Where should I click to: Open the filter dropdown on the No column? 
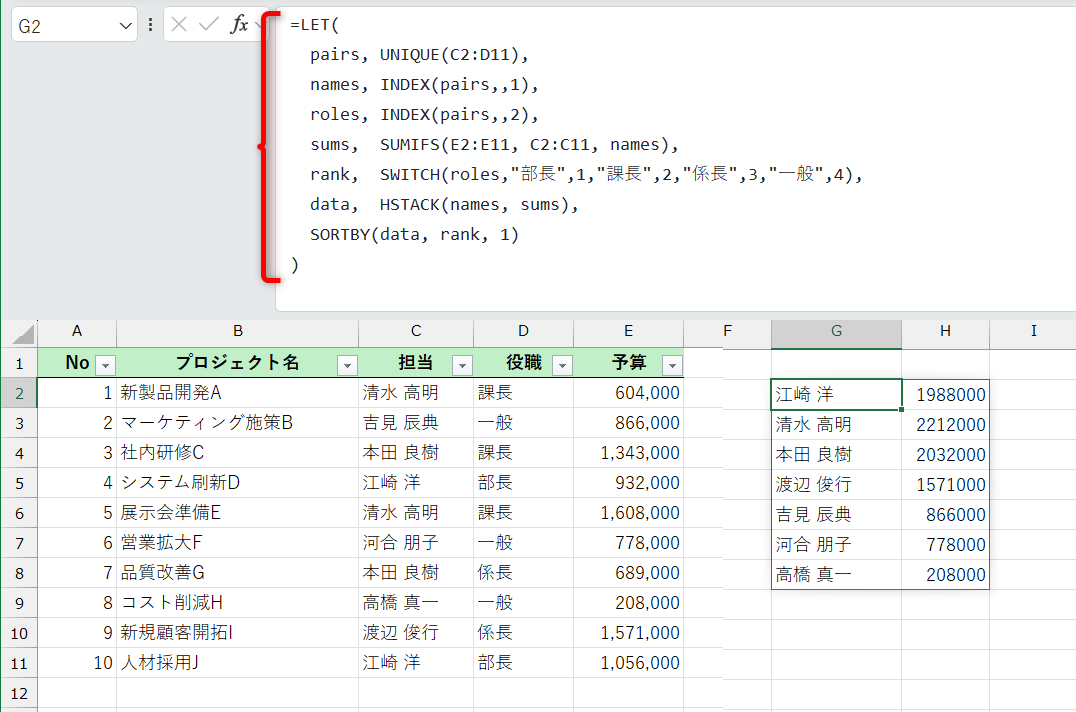(x=105, y=364)
